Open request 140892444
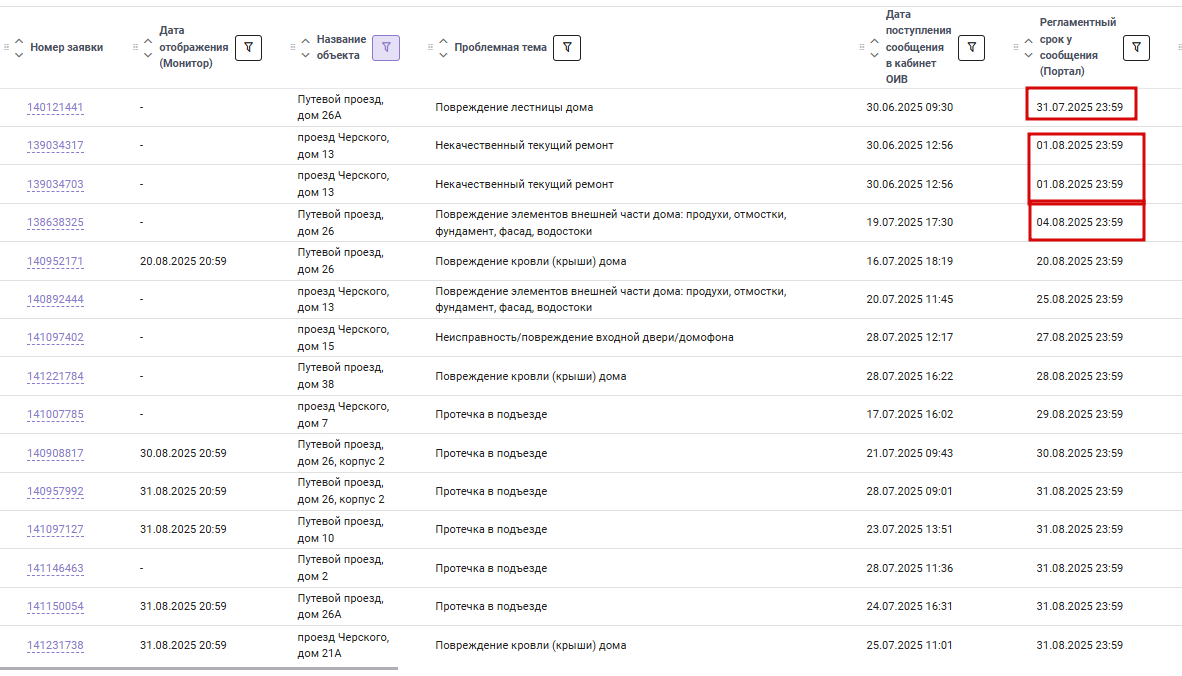The image size is (1182, 676). click(55, 299)
